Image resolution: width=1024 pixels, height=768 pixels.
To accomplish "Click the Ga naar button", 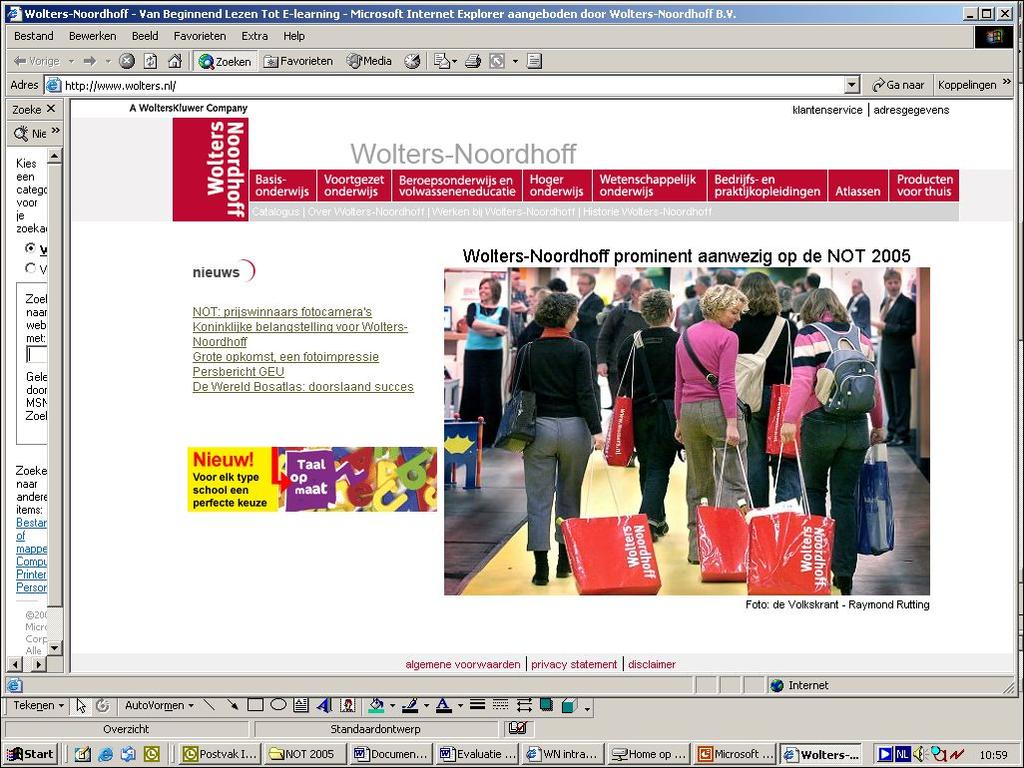I will (x=899, y=85).
